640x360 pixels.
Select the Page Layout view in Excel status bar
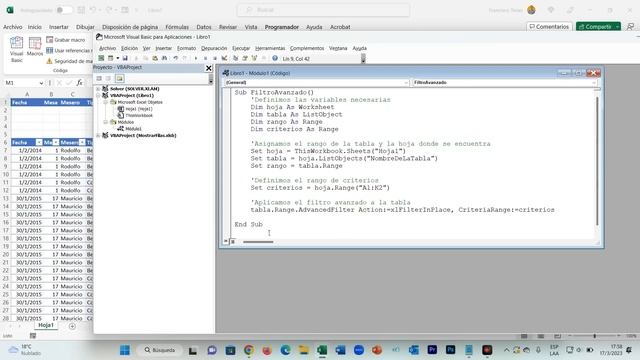541,336
